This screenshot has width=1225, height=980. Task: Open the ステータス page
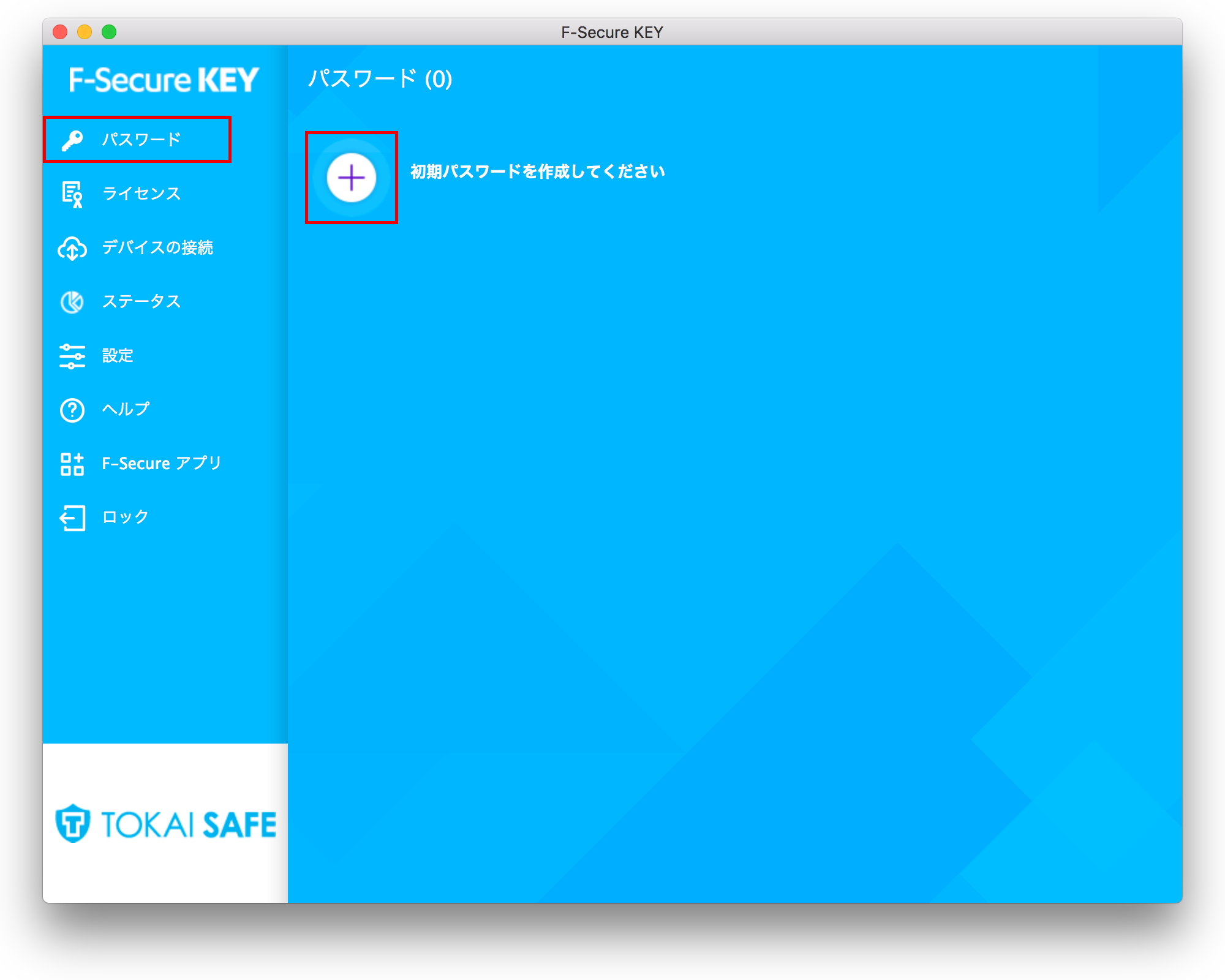[141, 301]
